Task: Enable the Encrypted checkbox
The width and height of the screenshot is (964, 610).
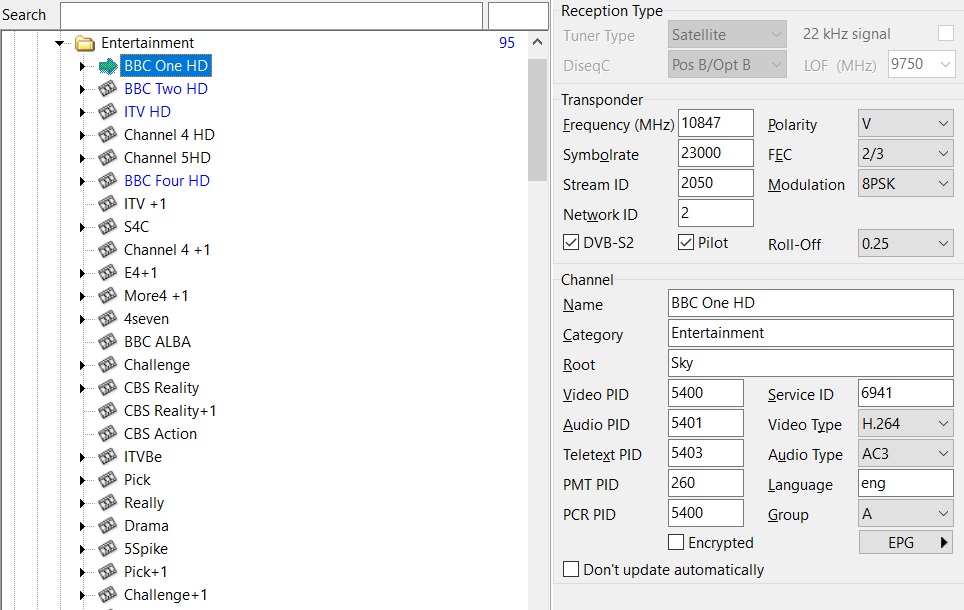Action: point(676,543)
